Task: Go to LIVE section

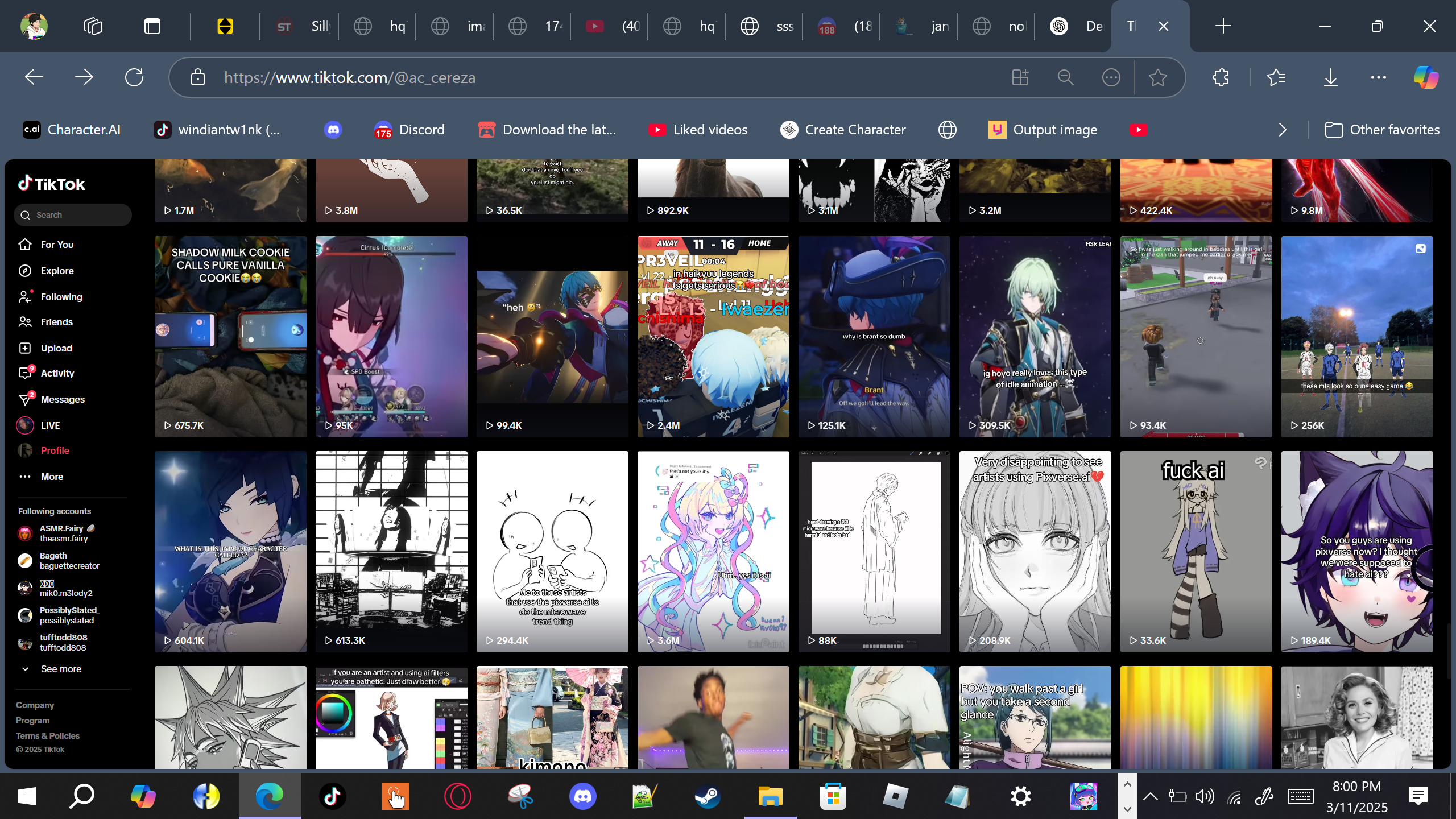Action: pyautogui.click(x=50, y=425)
